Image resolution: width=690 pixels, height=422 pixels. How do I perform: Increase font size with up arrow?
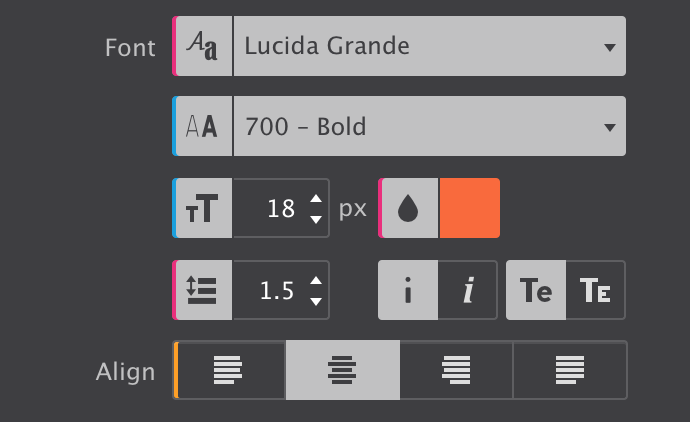316,198
